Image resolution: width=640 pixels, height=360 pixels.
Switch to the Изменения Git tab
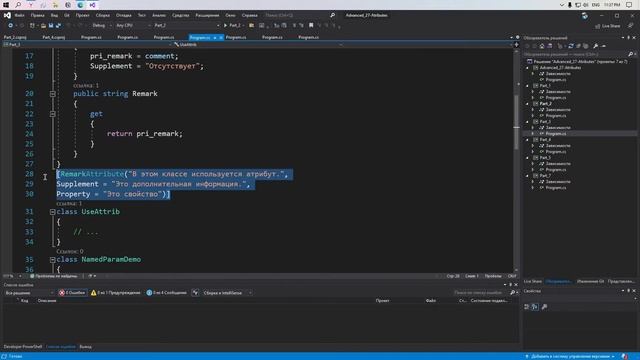pyautogui.click(x=590, y=281)
